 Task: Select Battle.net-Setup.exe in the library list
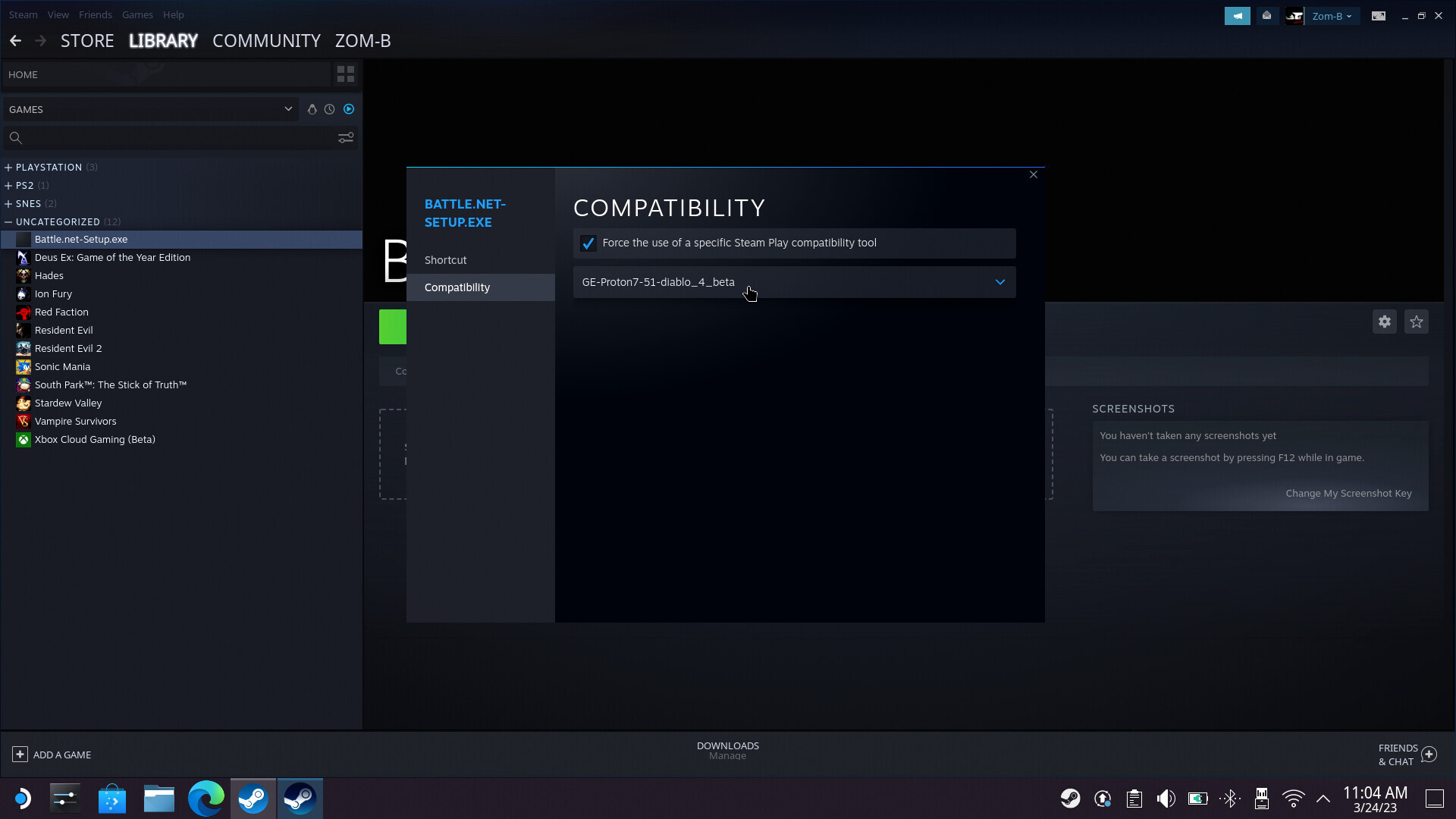(x=181, y=240)
